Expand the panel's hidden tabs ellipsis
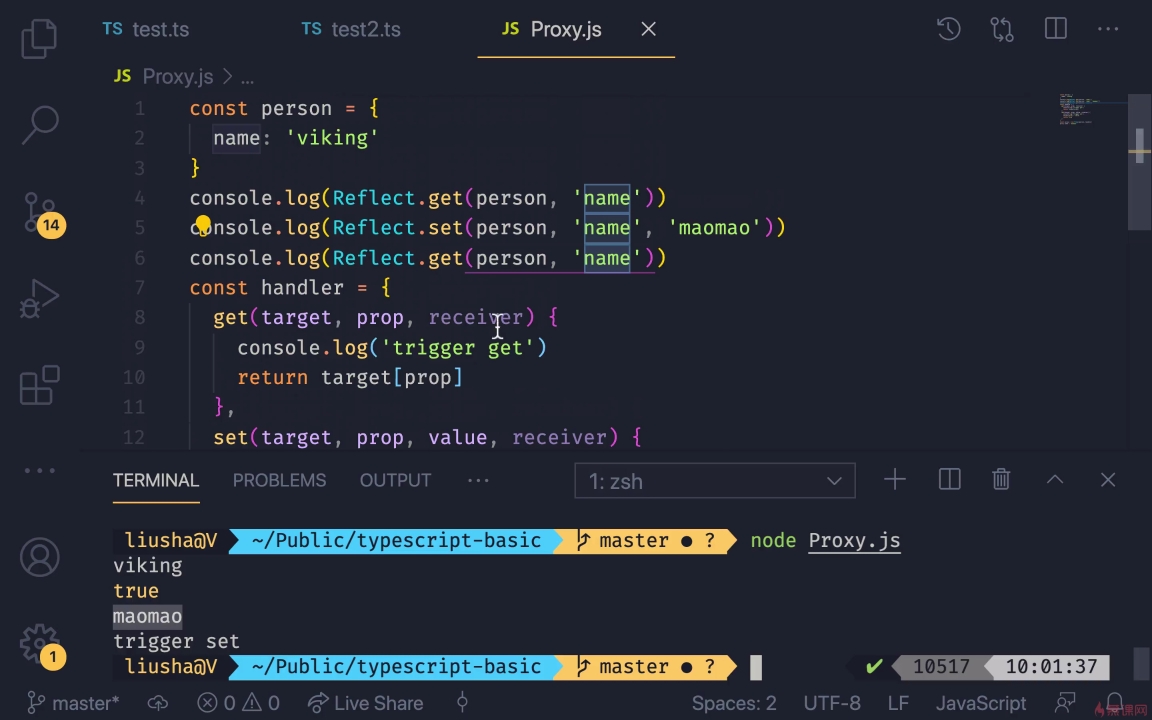Screen dimensions: 1152x720 point(478,480)
